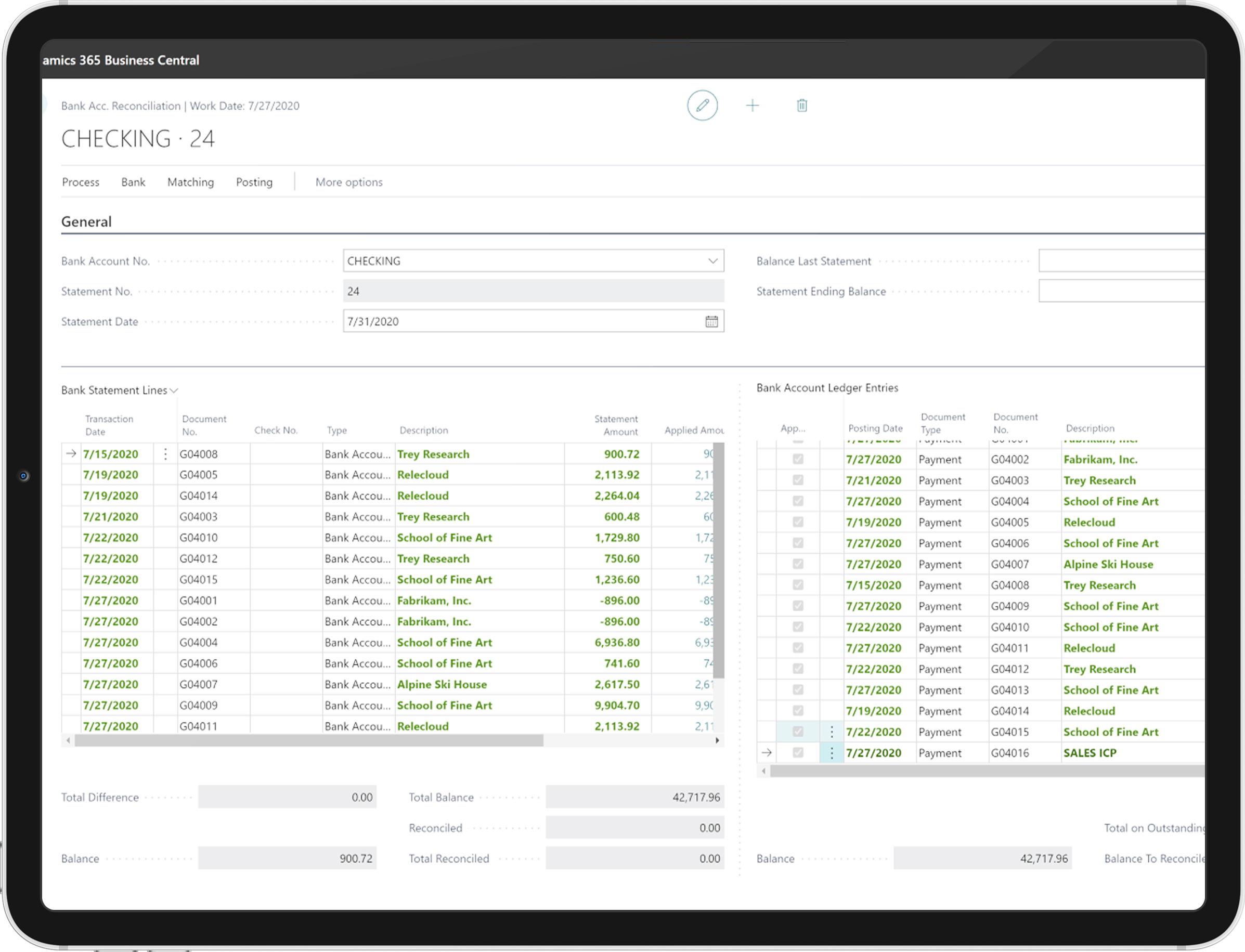Open row options for G04015 ledger entry
Image resolution: width=1245 pixels, height=952 pixels.
click(x=832, y=732)
